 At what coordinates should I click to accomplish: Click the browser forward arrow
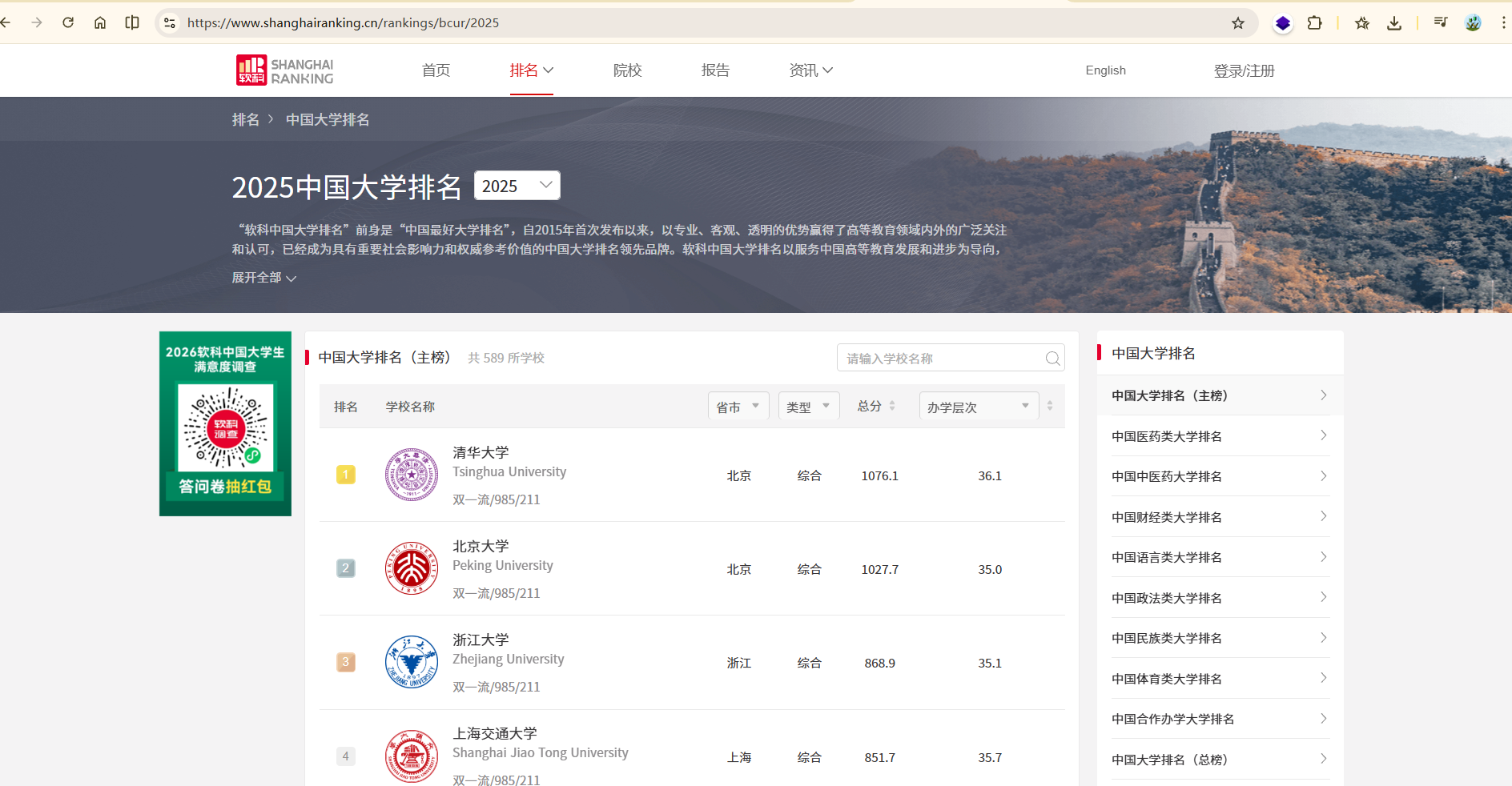[x=37, y=22]
